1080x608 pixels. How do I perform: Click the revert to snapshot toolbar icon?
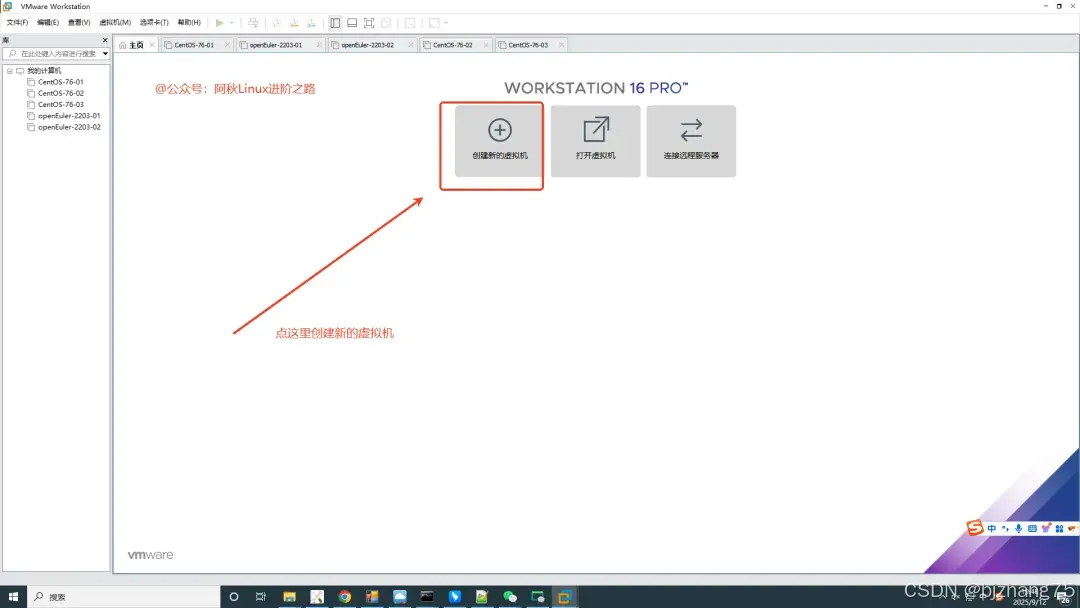click(x=294, y=23)
